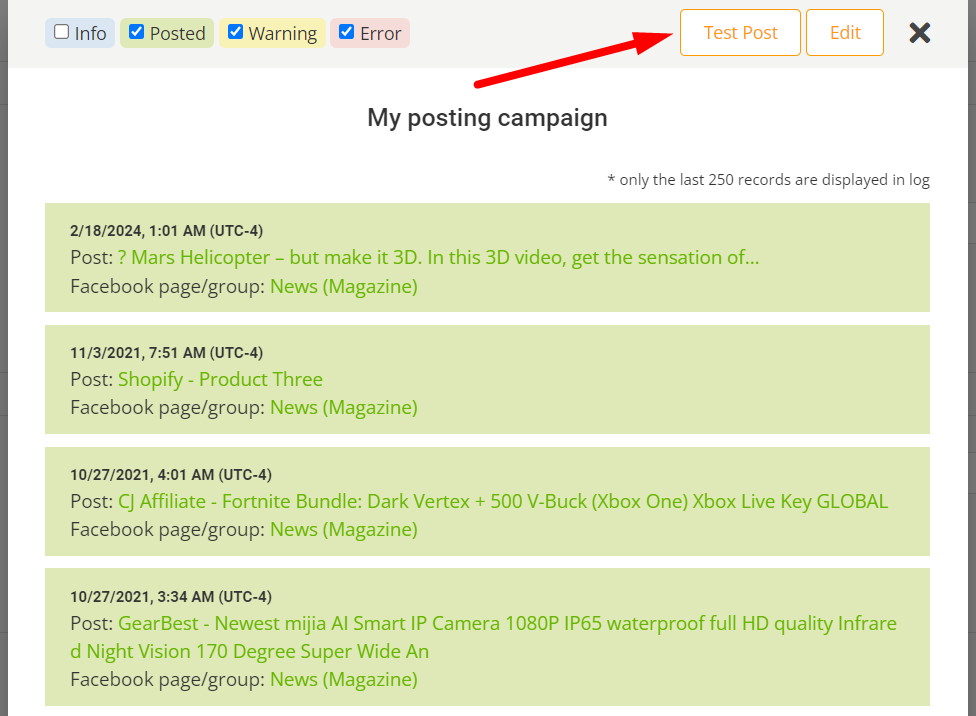This screenshot has width=976, height=716.
Task: Select the 2/18/2024, 1:01 AM timestamp
Action: [166, 231]
